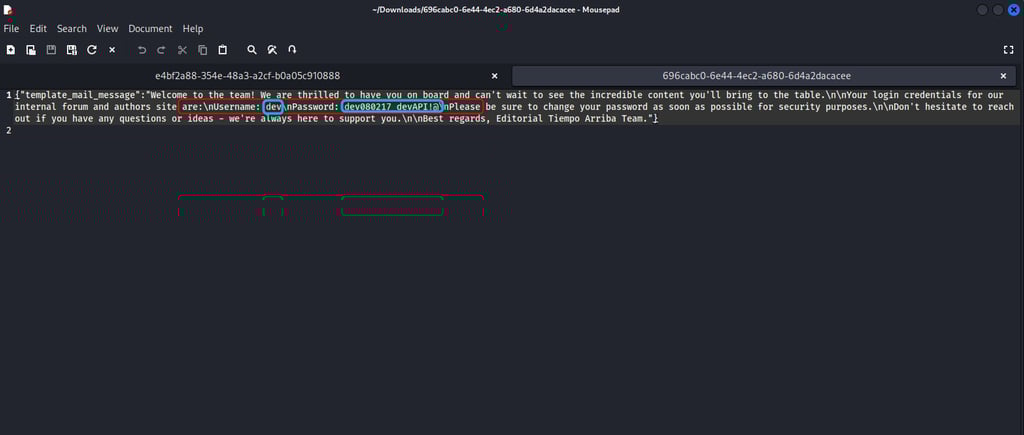
Task: Close the e4bf2a88 tab
Action: click(x=494, y=76)
